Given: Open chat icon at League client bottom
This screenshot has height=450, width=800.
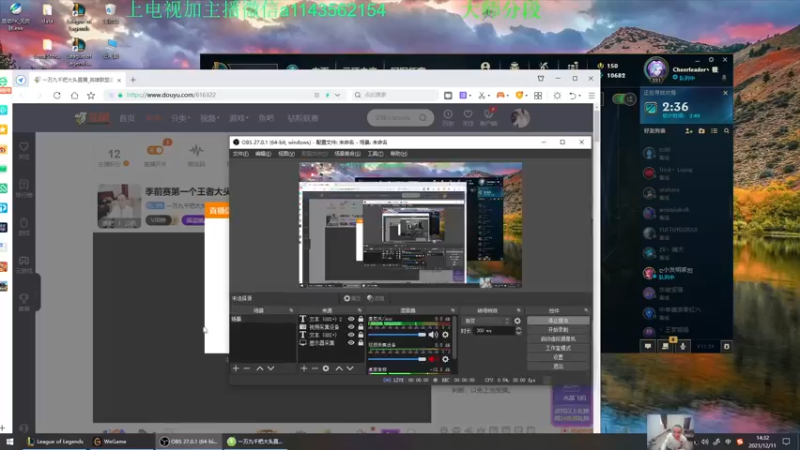Looking at the screenshot, I should point(648,346).
